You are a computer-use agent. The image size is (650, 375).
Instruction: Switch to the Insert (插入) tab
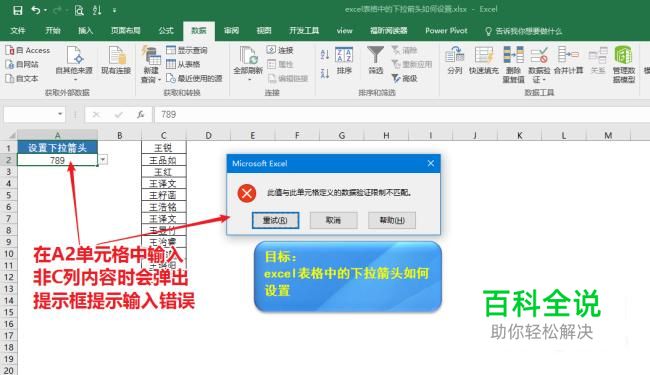[x=85, y=31]
